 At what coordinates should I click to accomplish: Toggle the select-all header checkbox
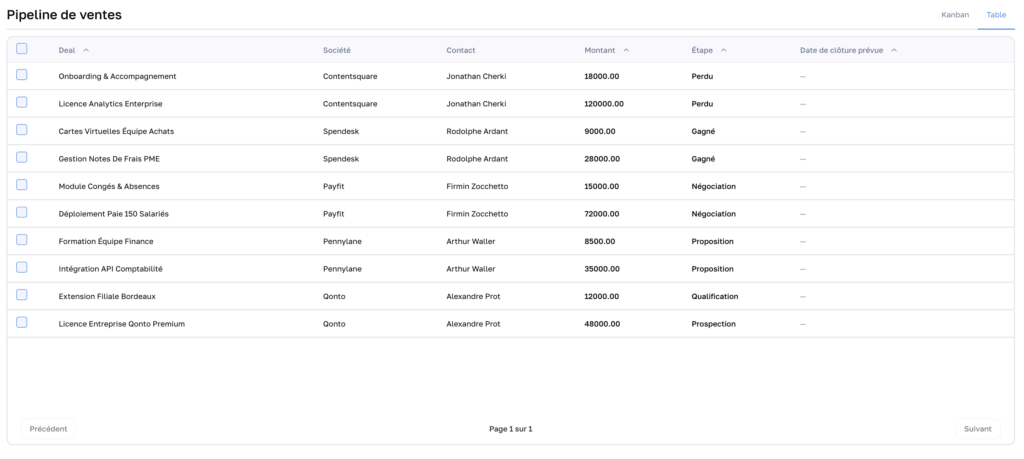coord(22,49)
